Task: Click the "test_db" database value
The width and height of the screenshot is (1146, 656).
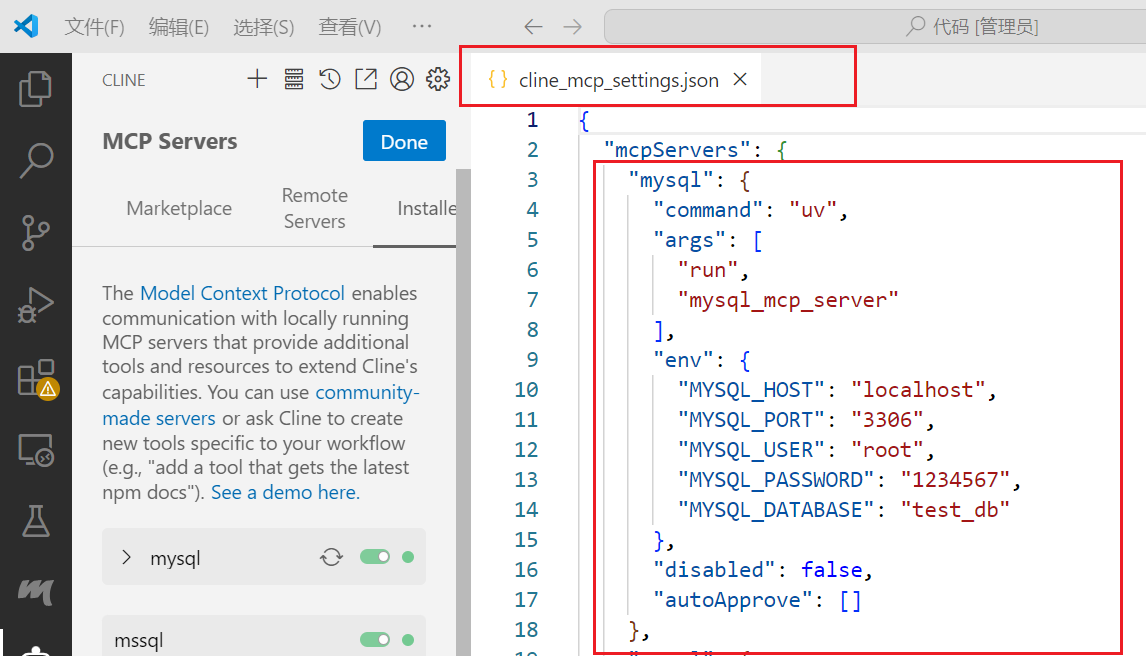Action: point(955,509)
